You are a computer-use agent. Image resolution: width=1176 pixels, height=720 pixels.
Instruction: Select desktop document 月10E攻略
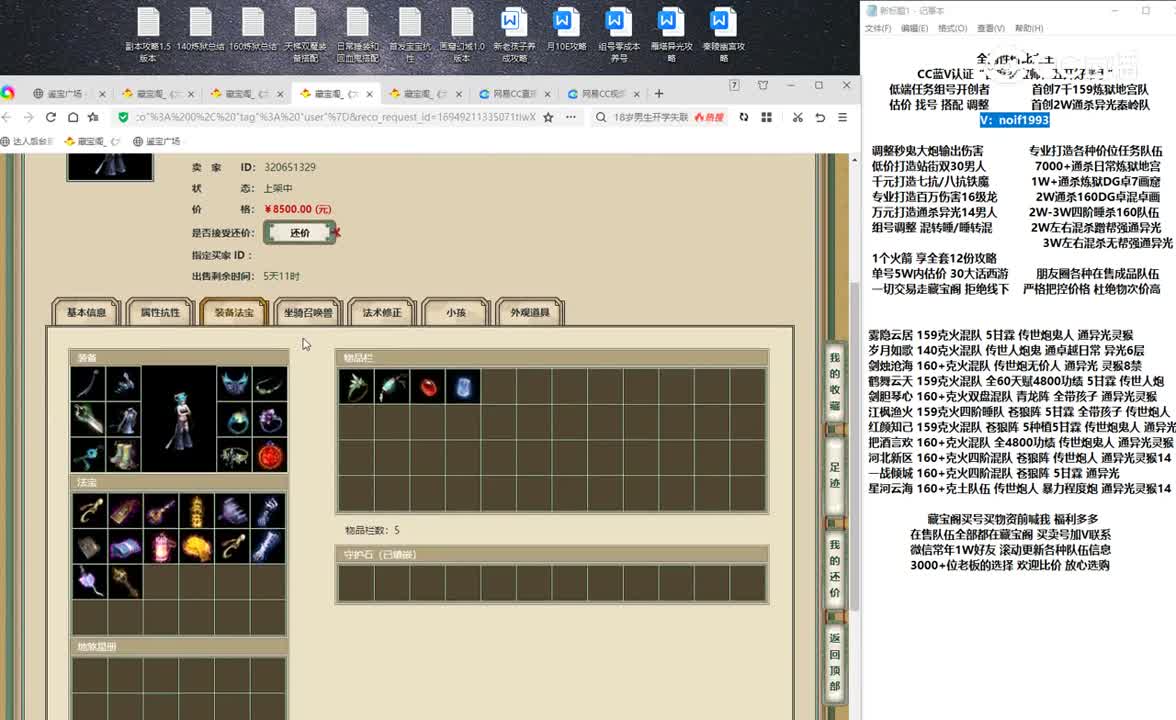pyautogui.click(x=566, y=30)
